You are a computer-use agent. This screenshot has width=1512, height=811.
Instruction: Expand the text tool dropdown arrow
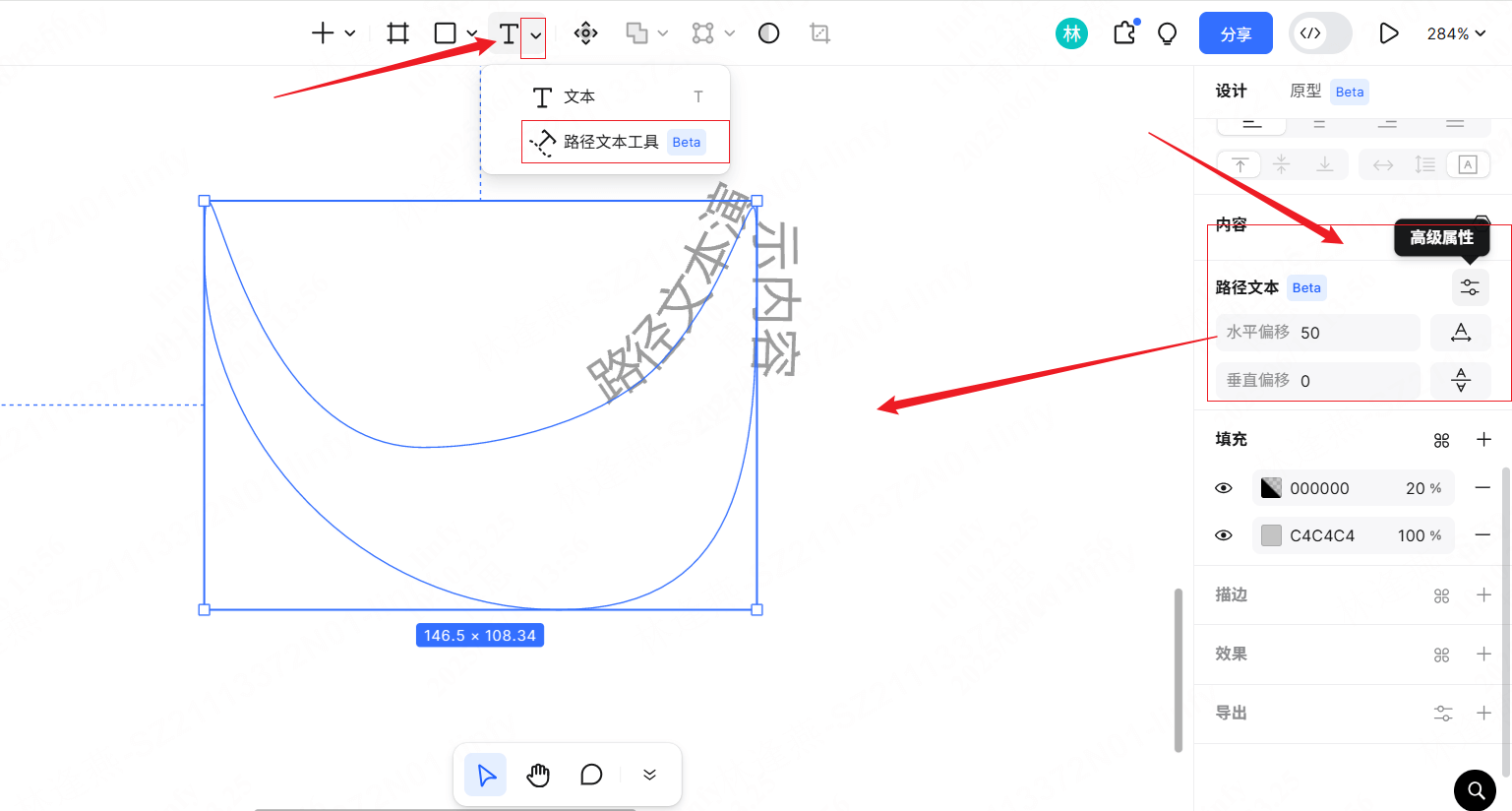(535, 35)
